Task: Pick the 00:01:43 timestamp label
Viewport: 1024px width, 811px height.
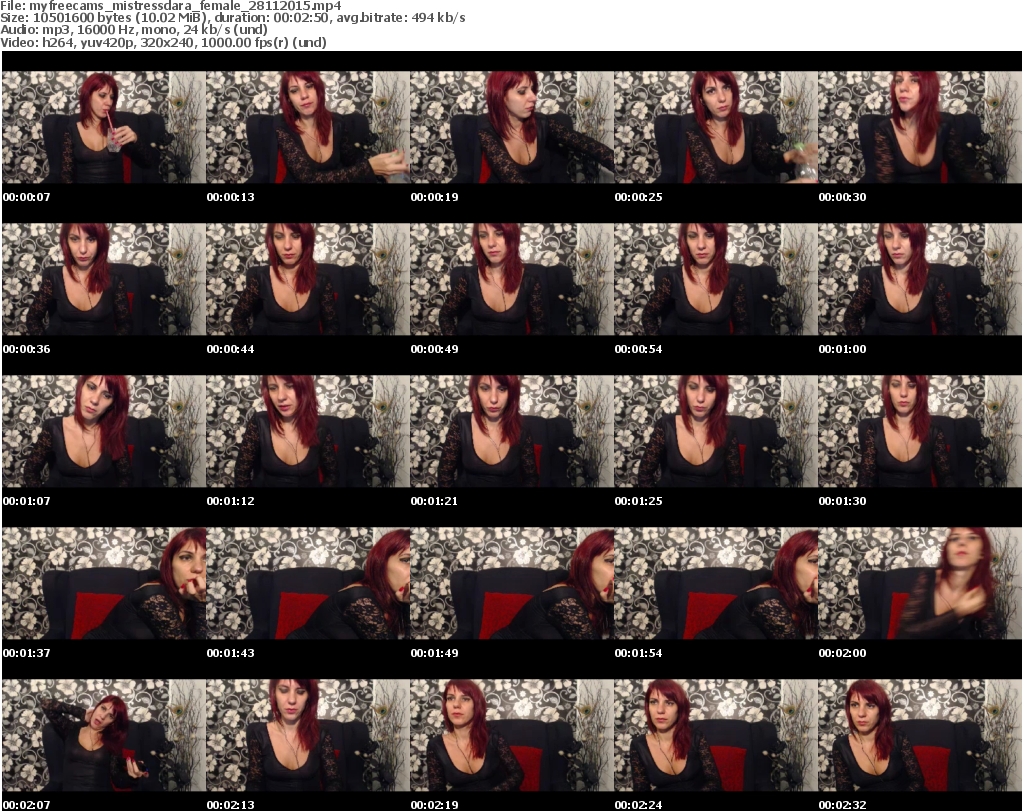Action: 231,653
